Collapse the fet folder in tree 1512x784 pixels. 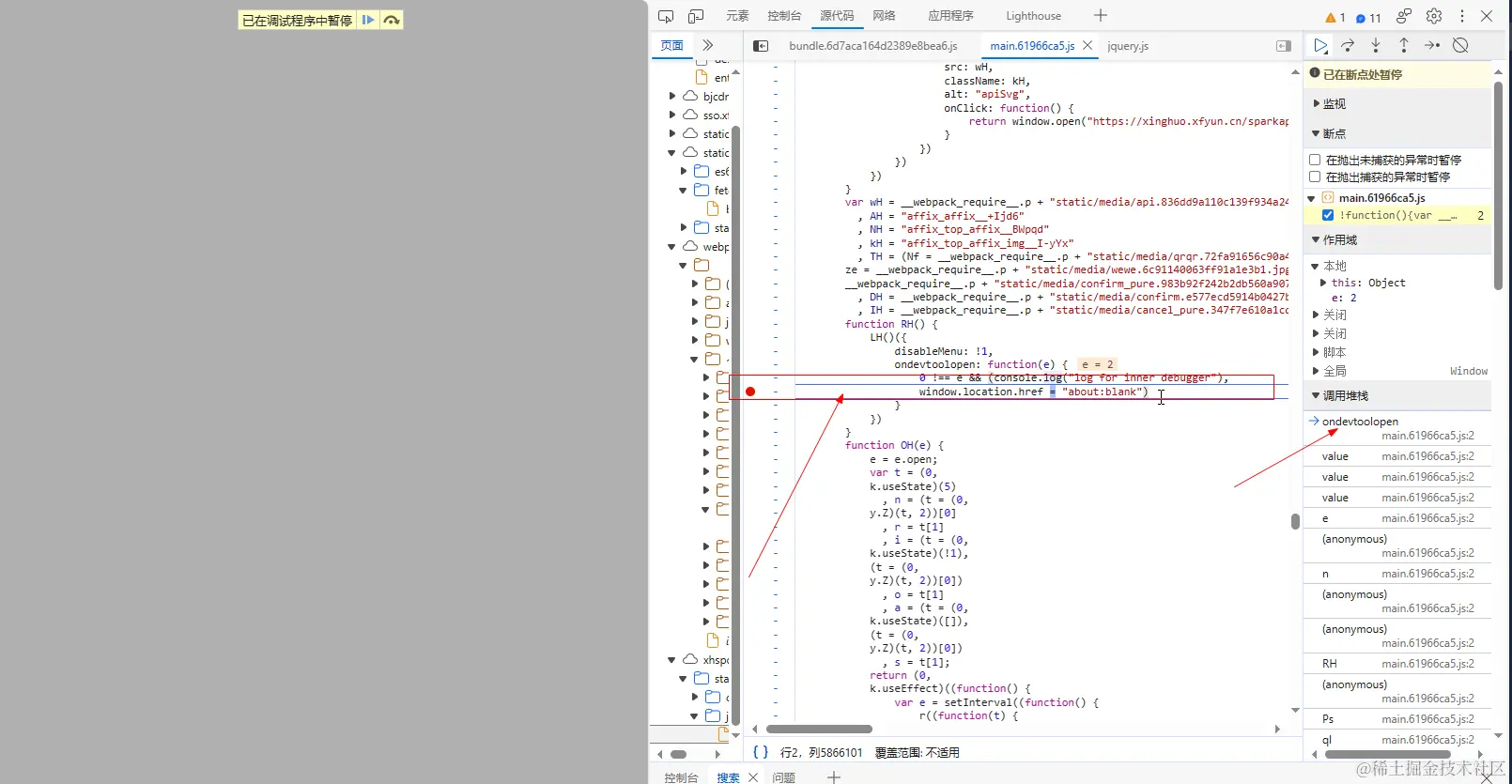(684, 190)
